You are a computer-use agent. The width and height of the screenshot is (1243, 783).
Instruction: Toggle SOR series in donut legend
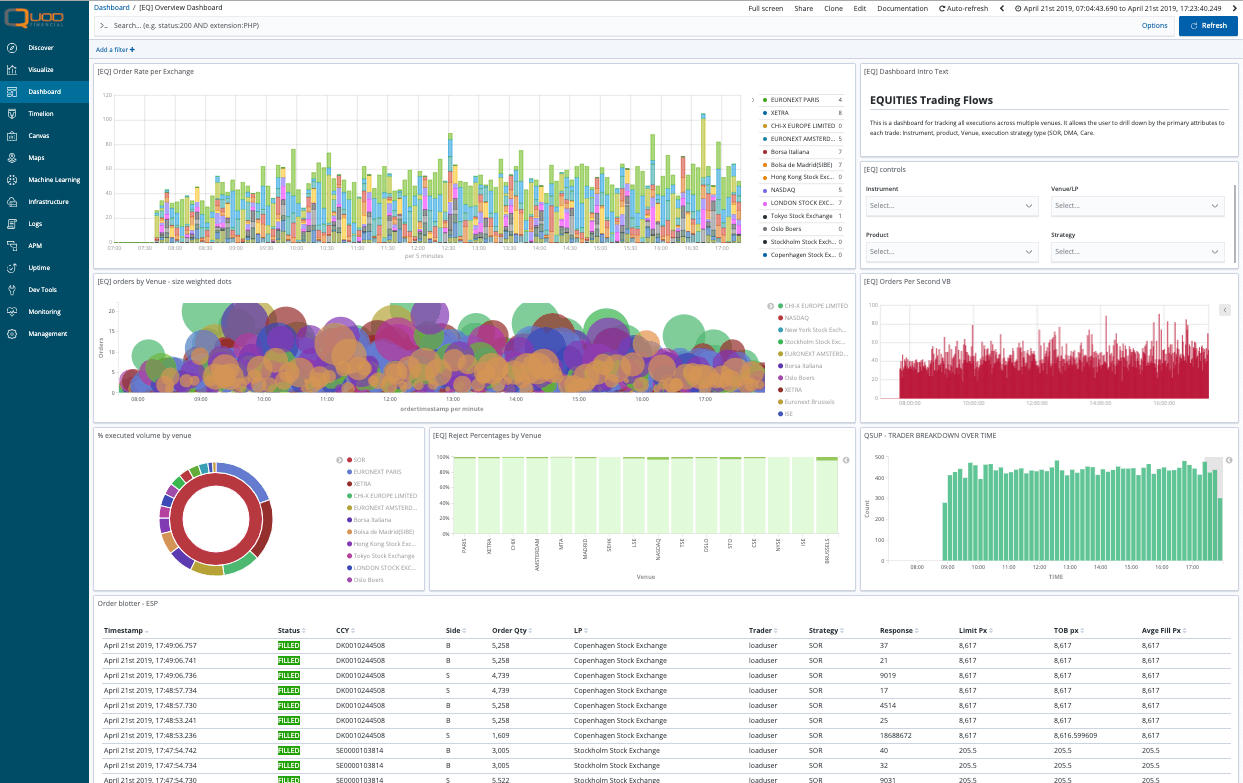coord(359,460)
